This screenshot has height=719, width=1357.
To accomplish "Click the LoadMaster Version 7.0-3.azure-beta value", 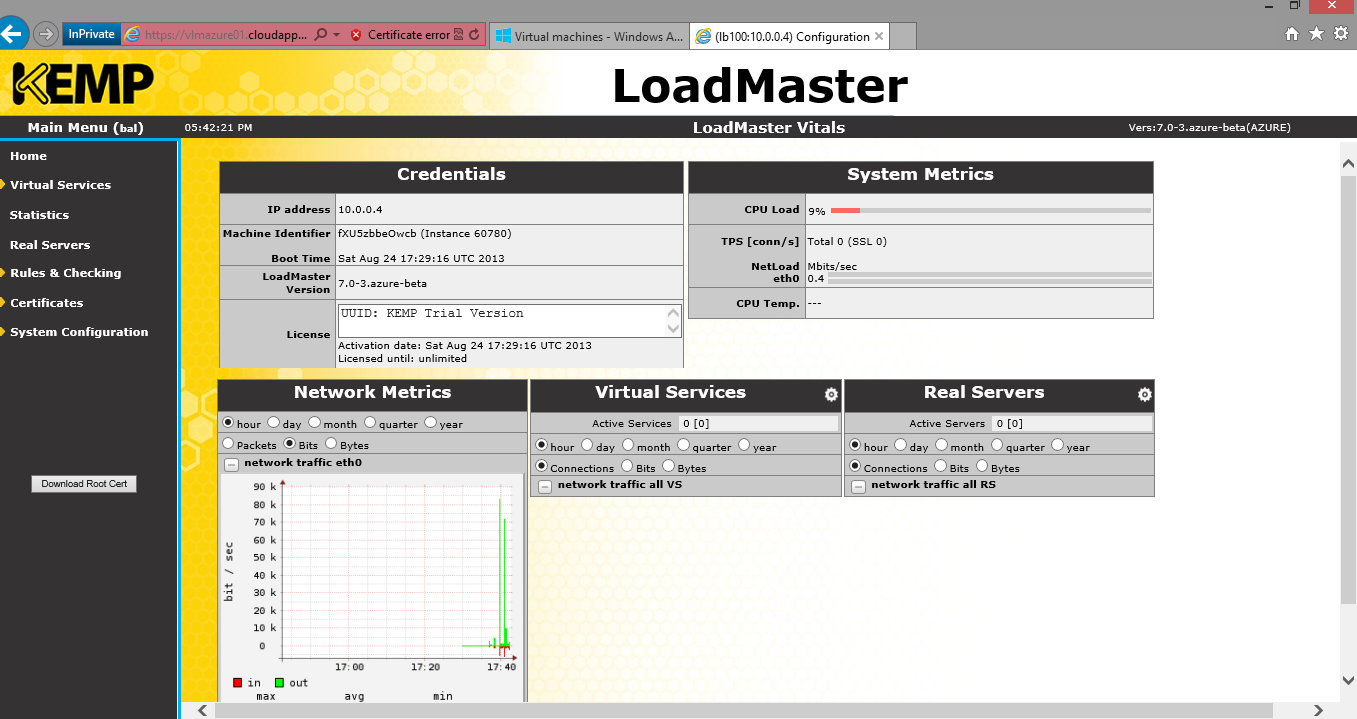I will pyautogui.click(x=382, y=283).
